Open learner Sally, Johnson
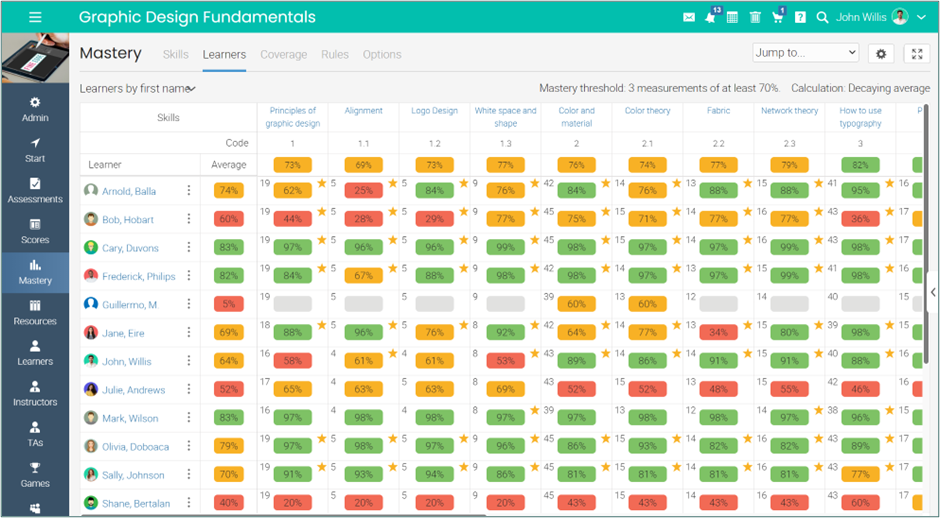This screenshot has height=518, width=940. (x=133, y=475)
